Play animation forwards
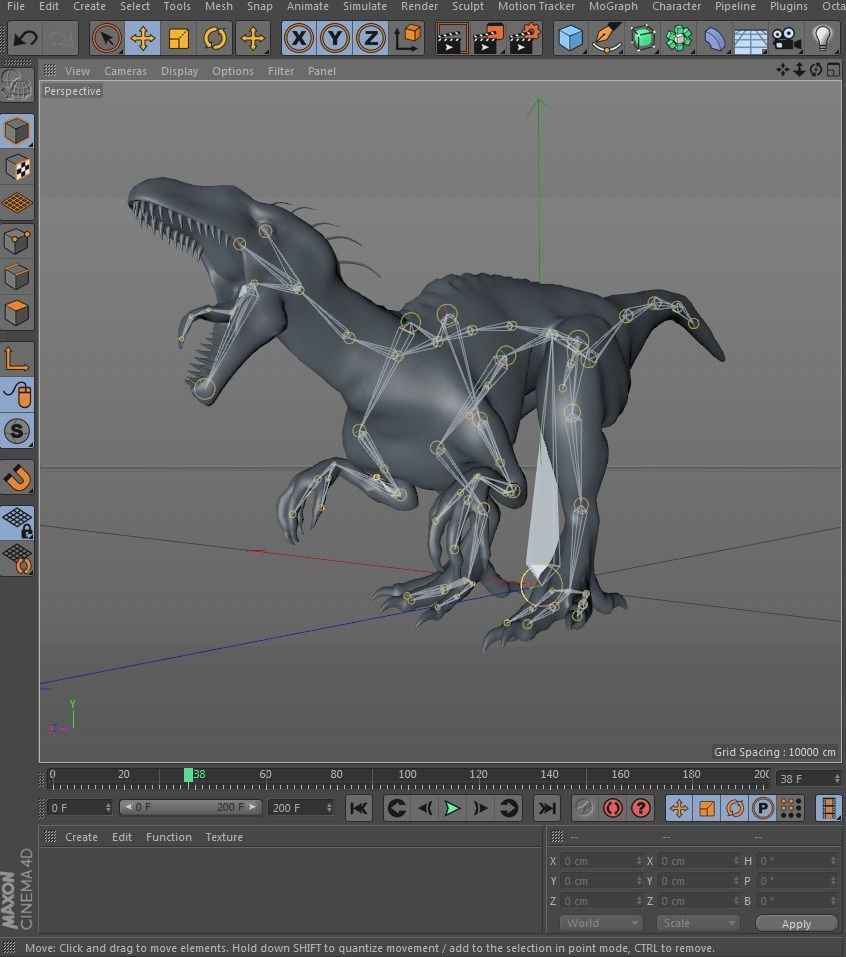 coord(452,808)
